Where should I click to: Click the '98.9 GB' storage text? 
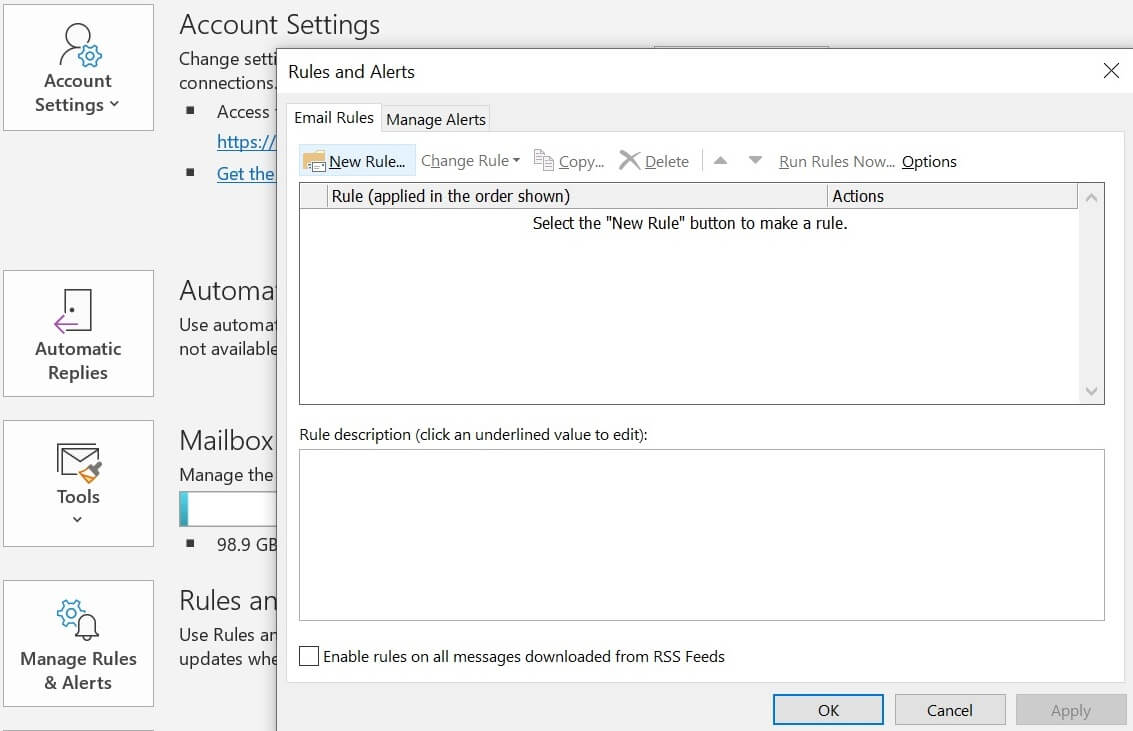click(247, 544)
